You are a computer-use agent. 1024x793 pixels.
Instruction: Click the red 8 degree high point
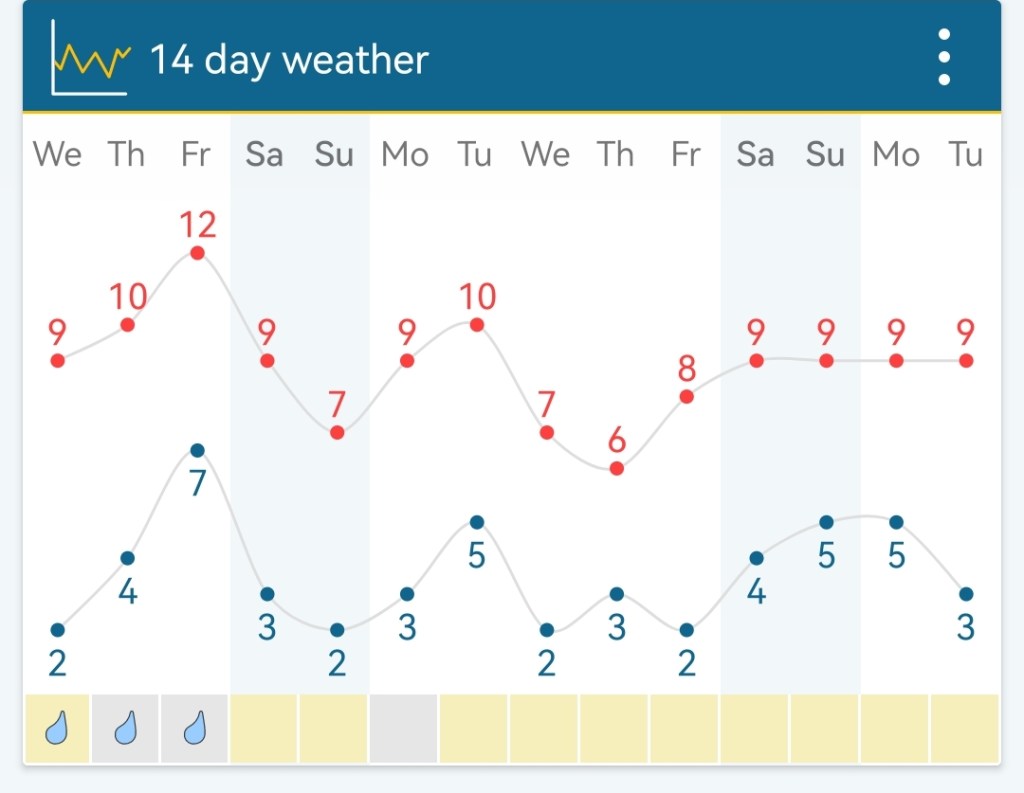[x=687, y=396]
